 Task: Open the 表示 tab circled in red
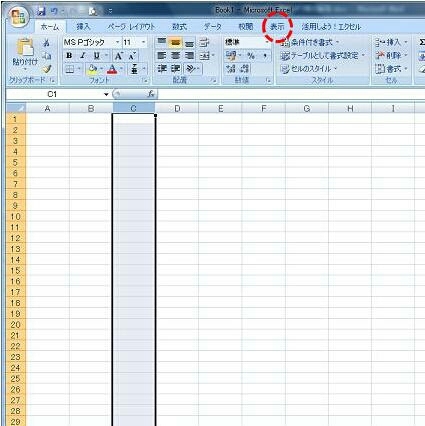277,27
